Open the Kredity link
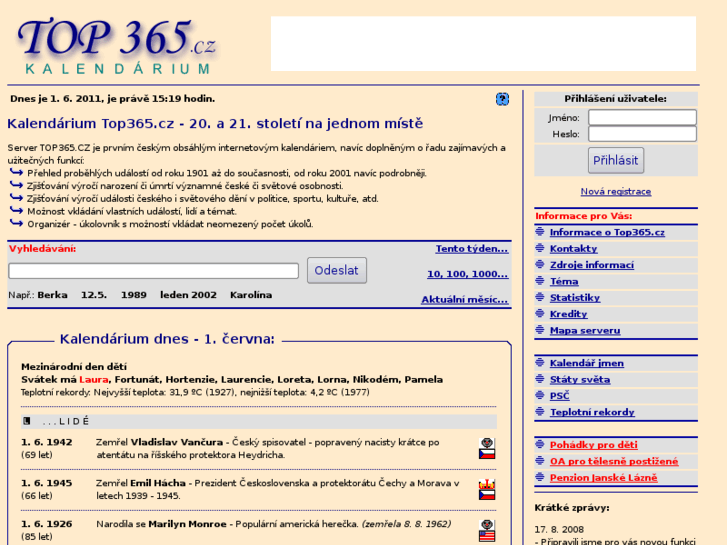The image size is (727, 545). pos(568,314)
